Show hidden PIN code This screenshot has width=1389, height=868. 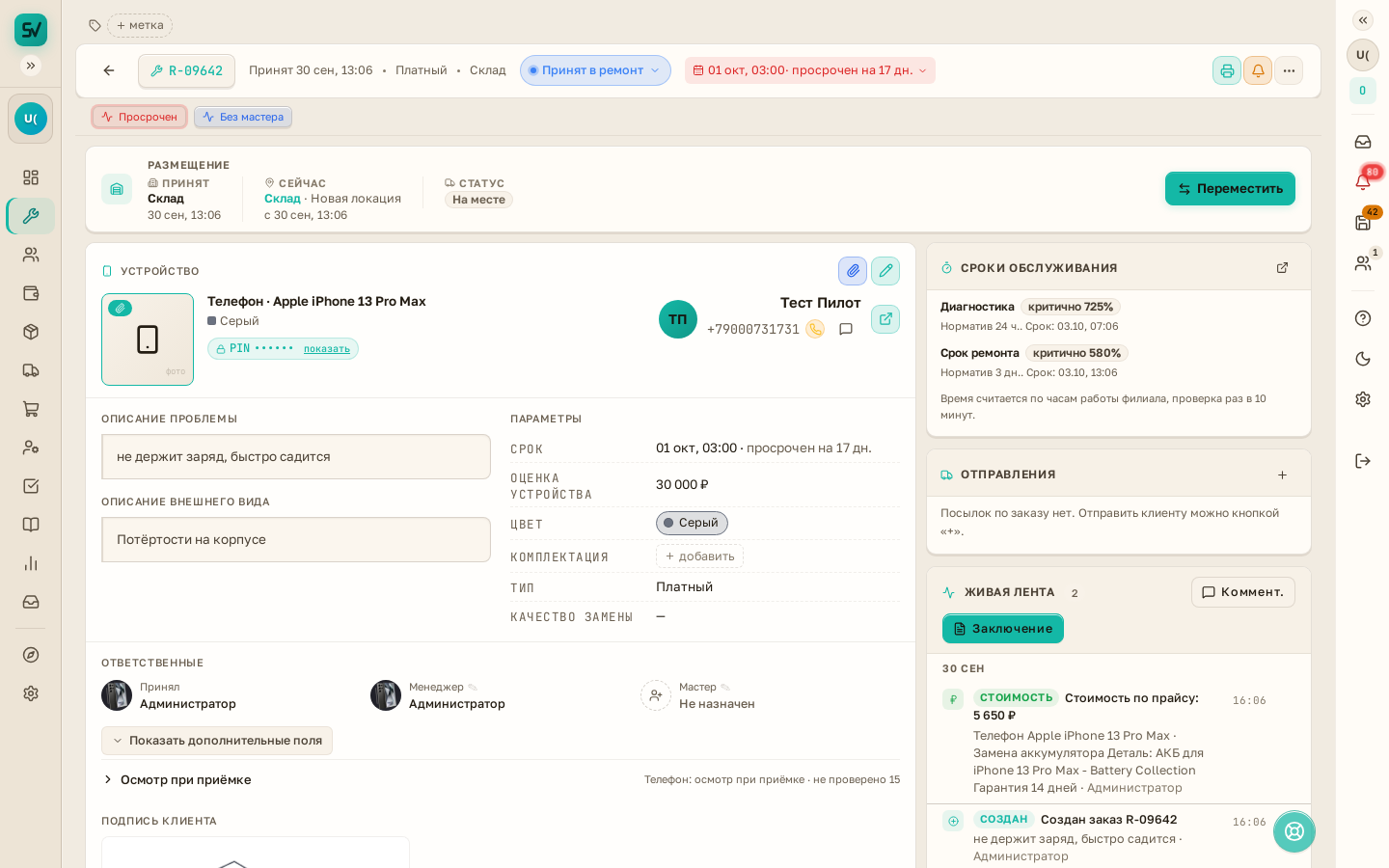(x=327, y=349)
